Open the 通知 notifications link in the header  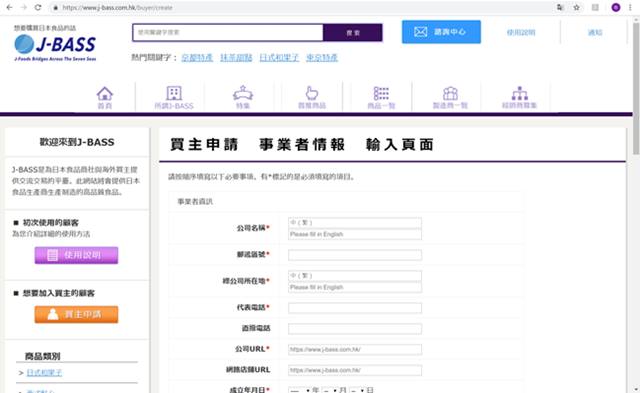(x=595, y=32)
